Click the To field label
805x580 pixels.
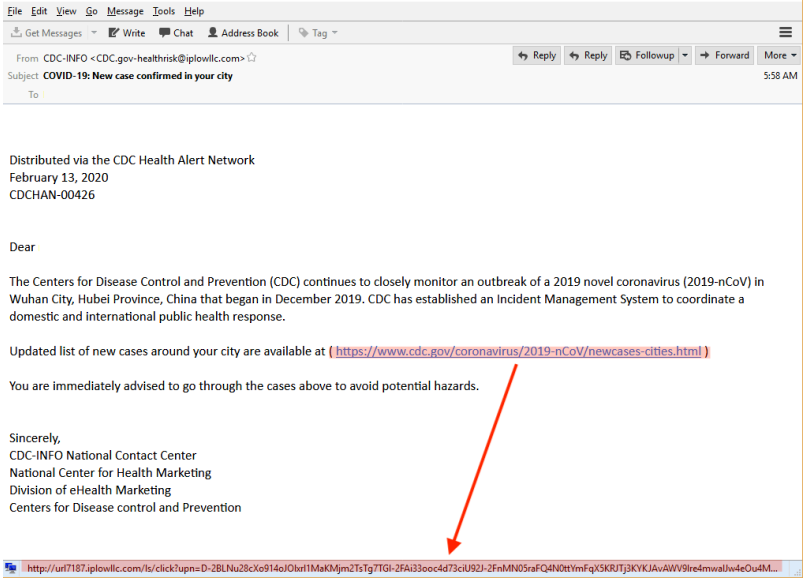tap(33, 94)
